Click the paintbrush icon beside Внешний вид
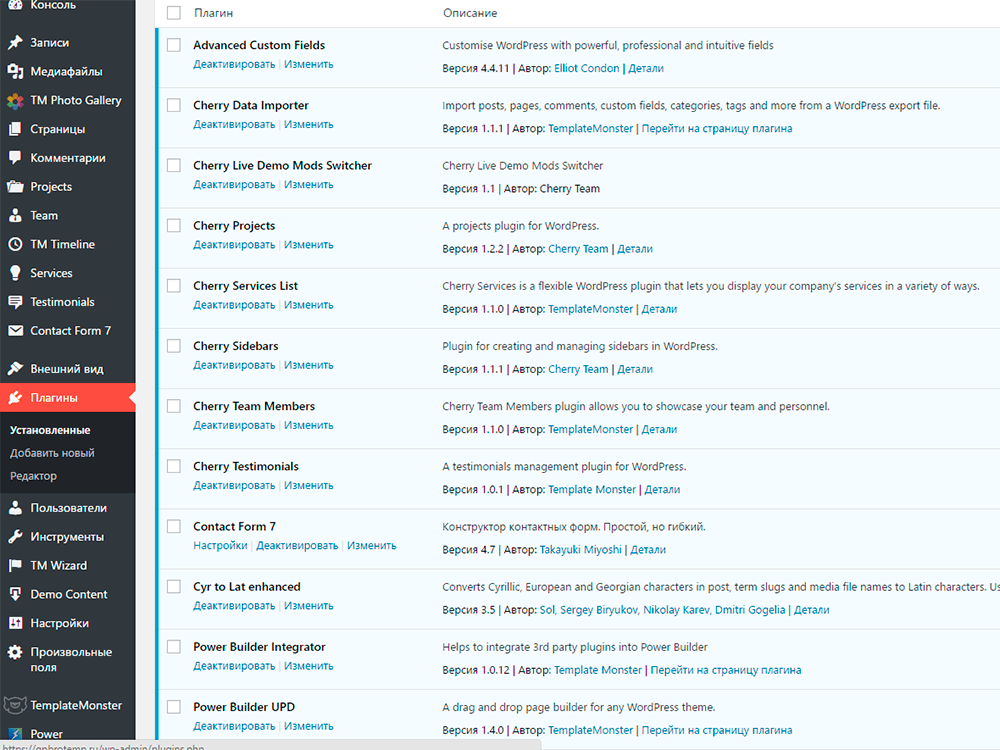Image resolution: width=1000 pixels, height=750 pixels. point(15,369)
